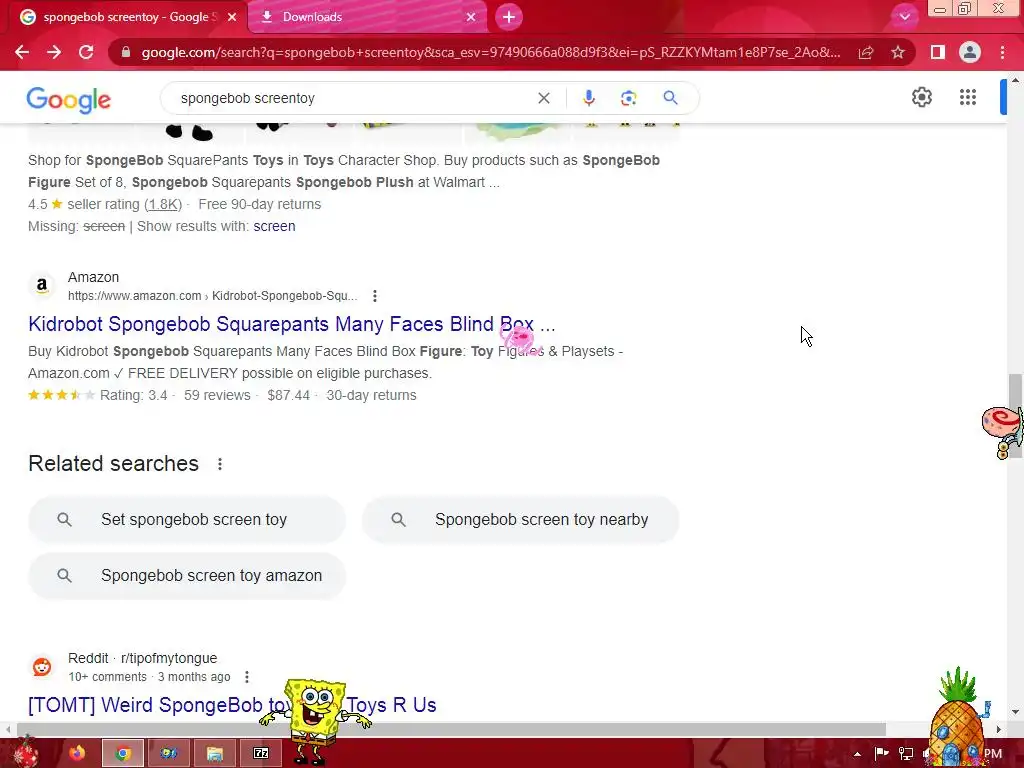Open Related searches options menu
This screenshot has height=768, width=1024.
(x=220, y=464)
